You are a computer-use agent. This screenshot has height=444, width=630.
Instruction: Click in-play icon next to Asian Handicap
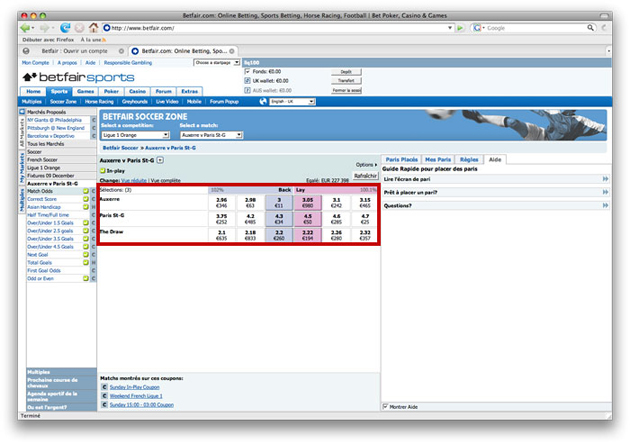pyautogui.click(x=86, y=207)
